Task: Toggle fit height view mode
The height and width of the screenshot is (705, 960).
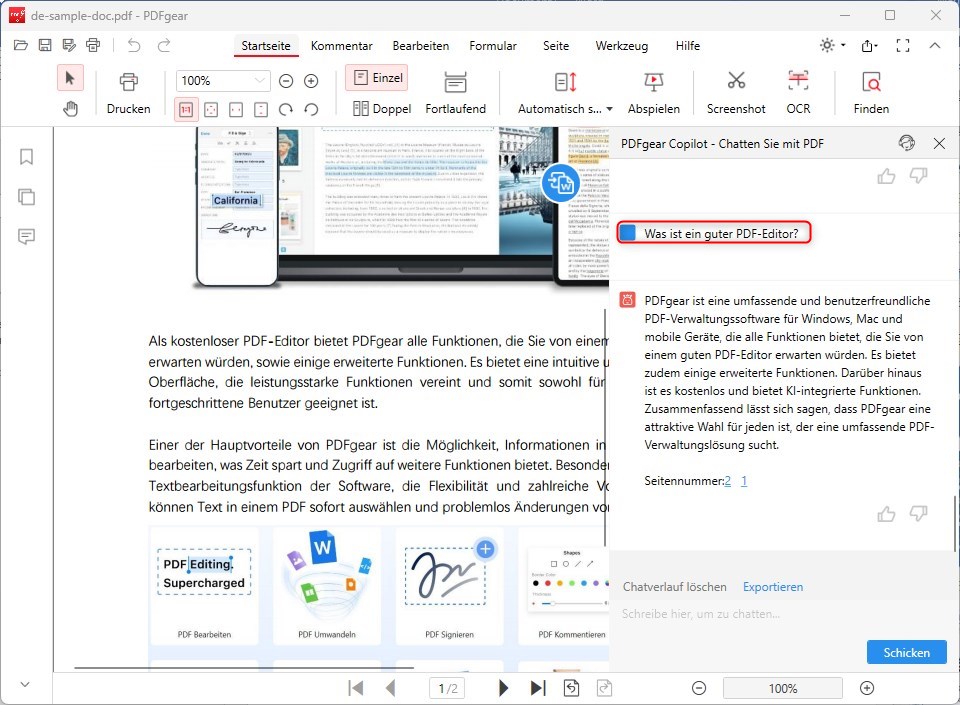Action: 261,110
